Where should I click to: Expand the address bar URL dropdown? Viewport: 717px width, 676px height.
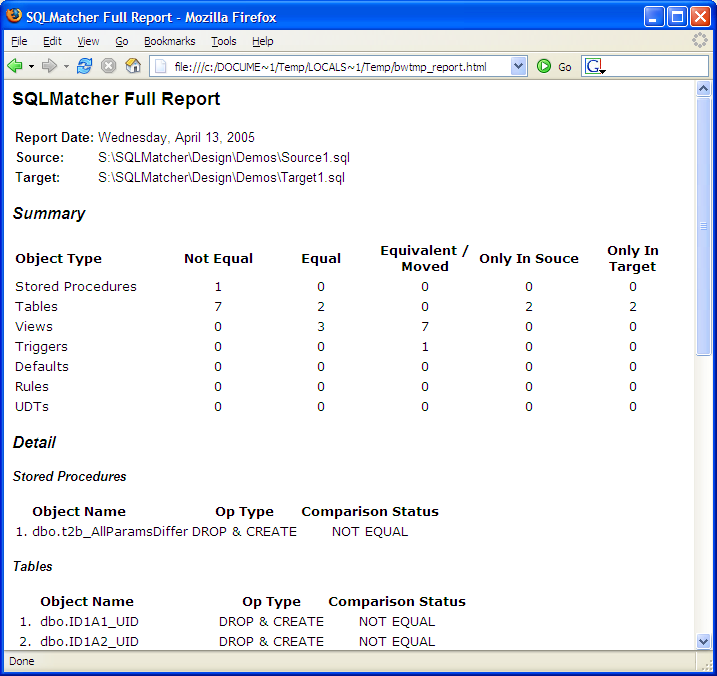(518, 66)
